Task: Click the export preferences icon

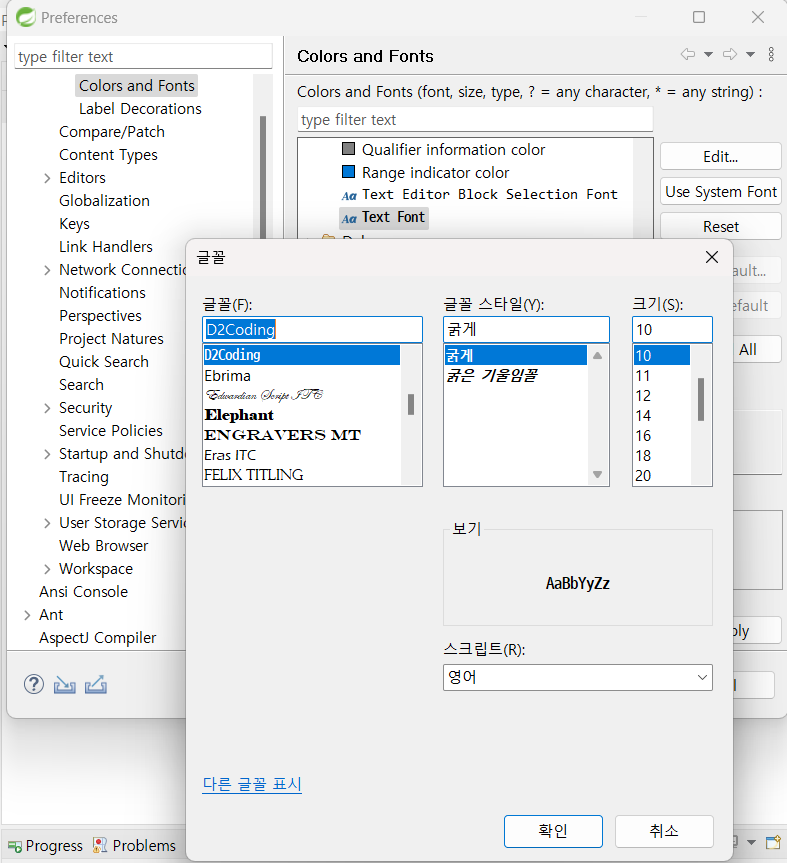Action: point(96,684)
